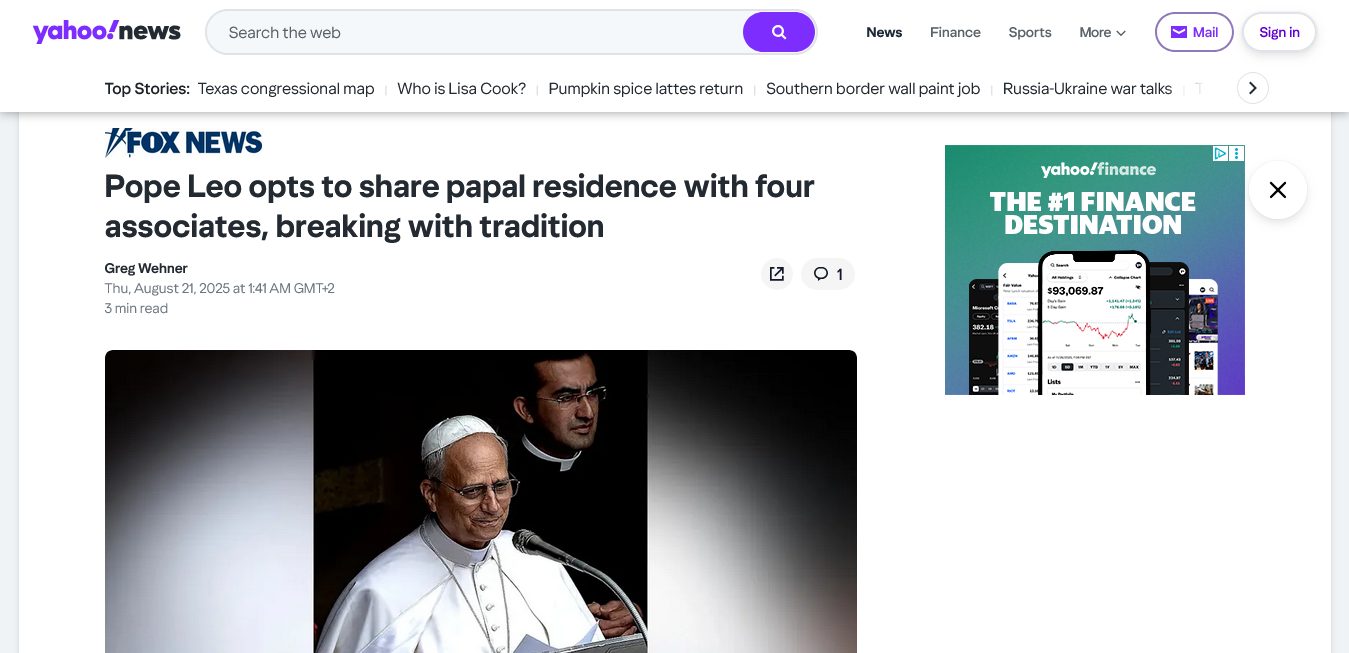Click the Pope Leo article photo

point(480,500)
